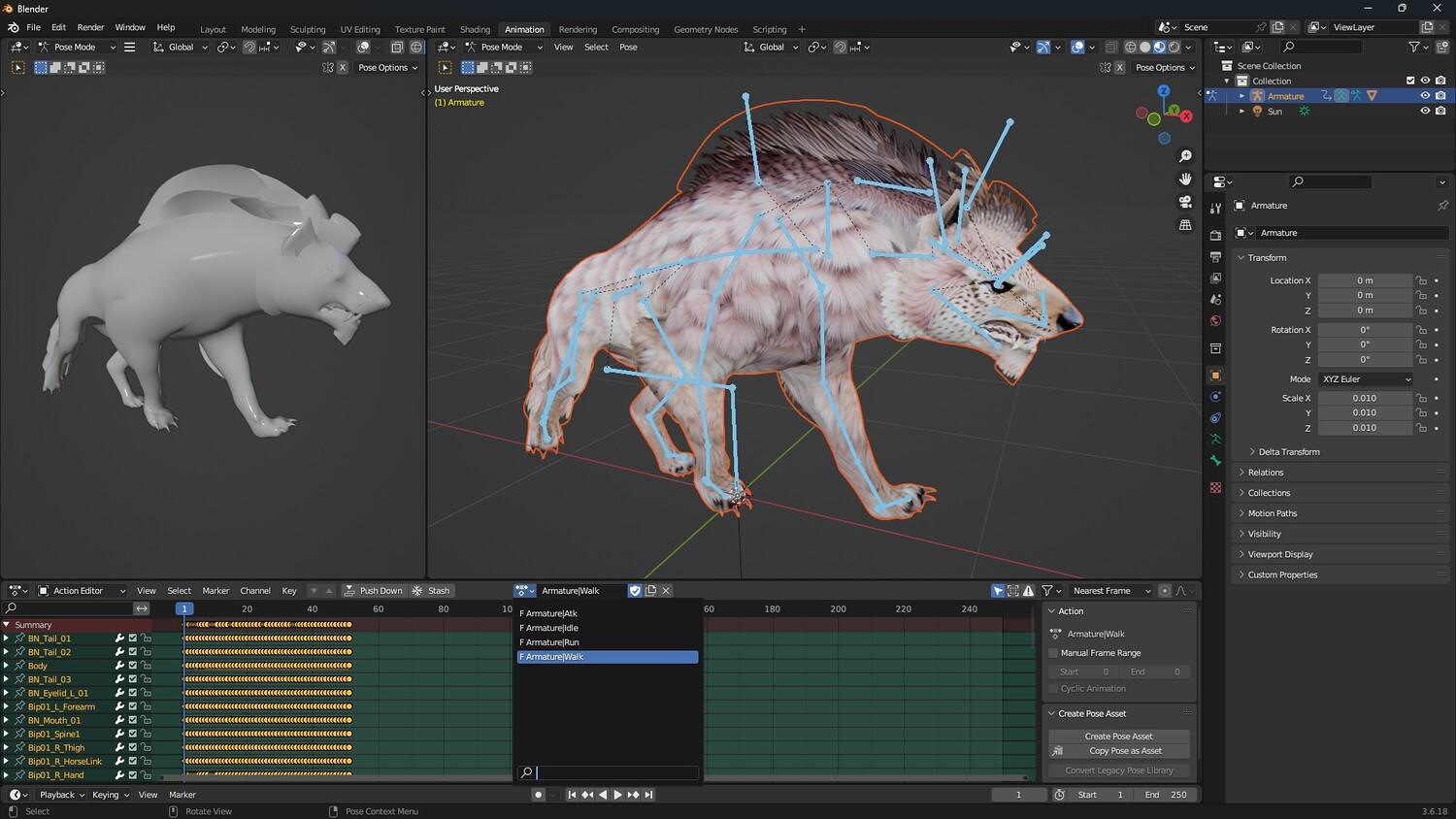Click the pan hand viewport gizmo
This screenshot has width=1456, height=819.
pyautogui.click(x=1185, y=179)
